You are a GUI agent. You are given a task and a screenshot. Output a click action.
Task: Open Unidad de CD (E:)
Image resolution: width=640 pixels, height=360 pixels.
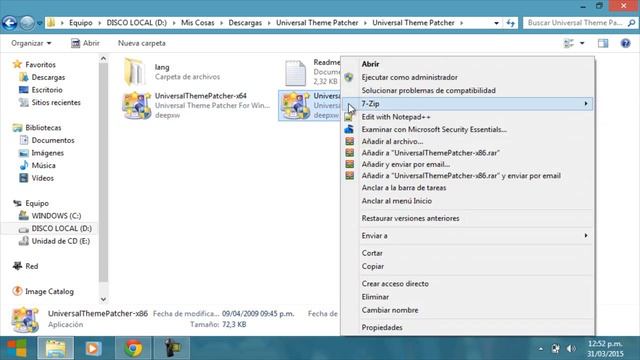coord(61,241)
